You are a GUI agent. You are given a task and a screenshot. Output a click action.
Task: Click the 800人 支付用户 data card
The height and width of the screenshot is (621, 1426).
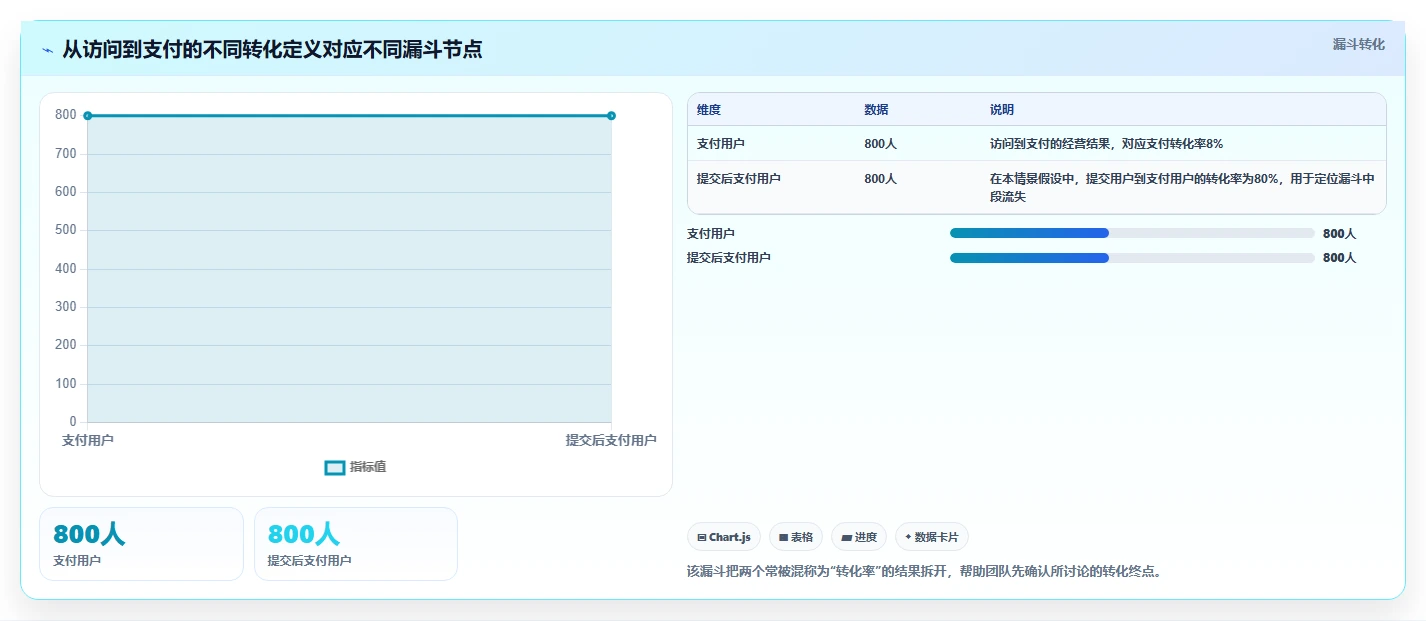click(141, 544)
